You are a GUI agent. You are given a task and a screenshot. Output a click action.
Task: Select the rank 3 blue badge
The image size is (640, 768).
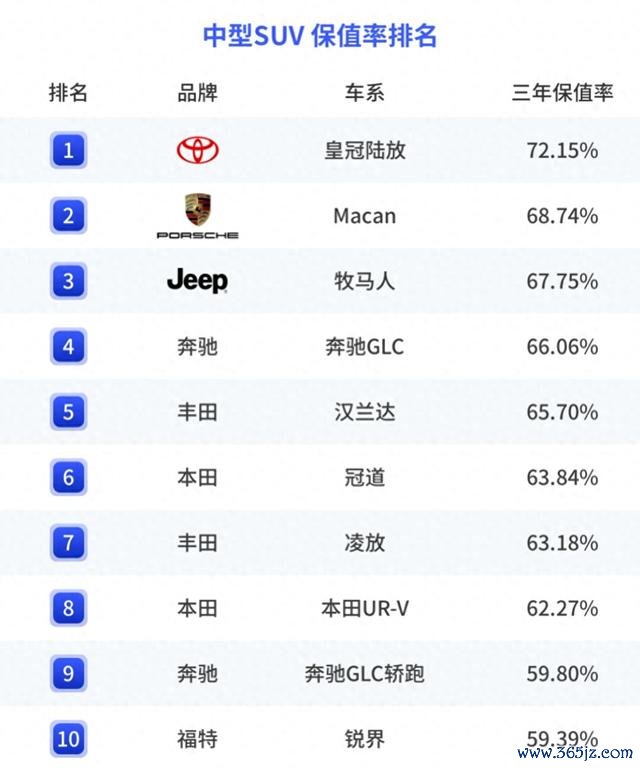(x=69, y=281)
